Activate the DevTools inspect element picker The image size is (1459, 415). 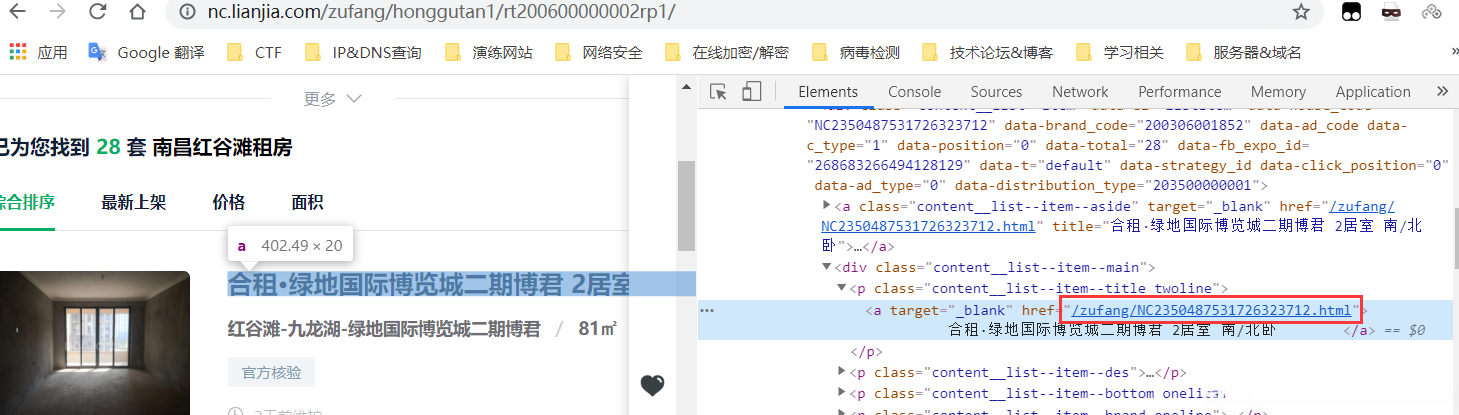point(718,92)
